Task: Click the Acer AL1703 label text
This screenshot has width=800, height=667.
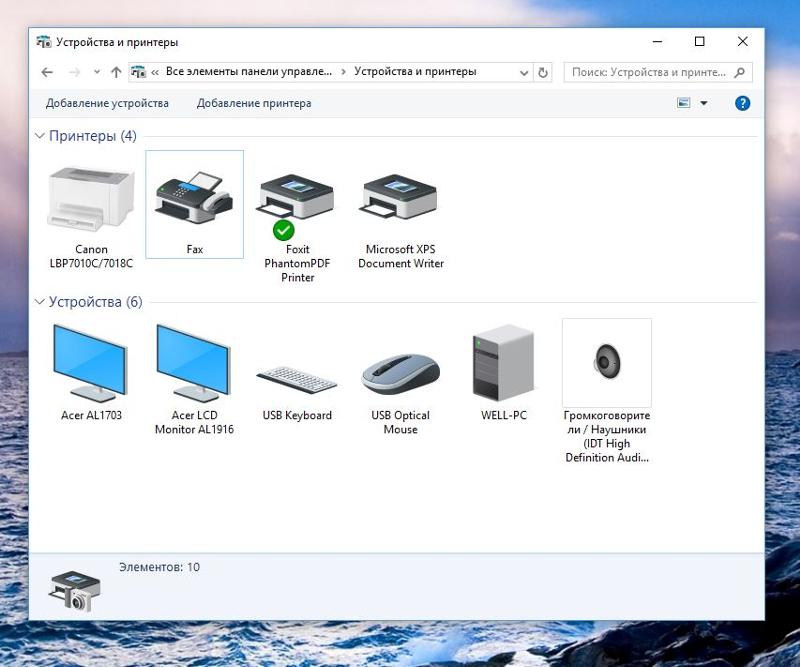Action: 91,415
